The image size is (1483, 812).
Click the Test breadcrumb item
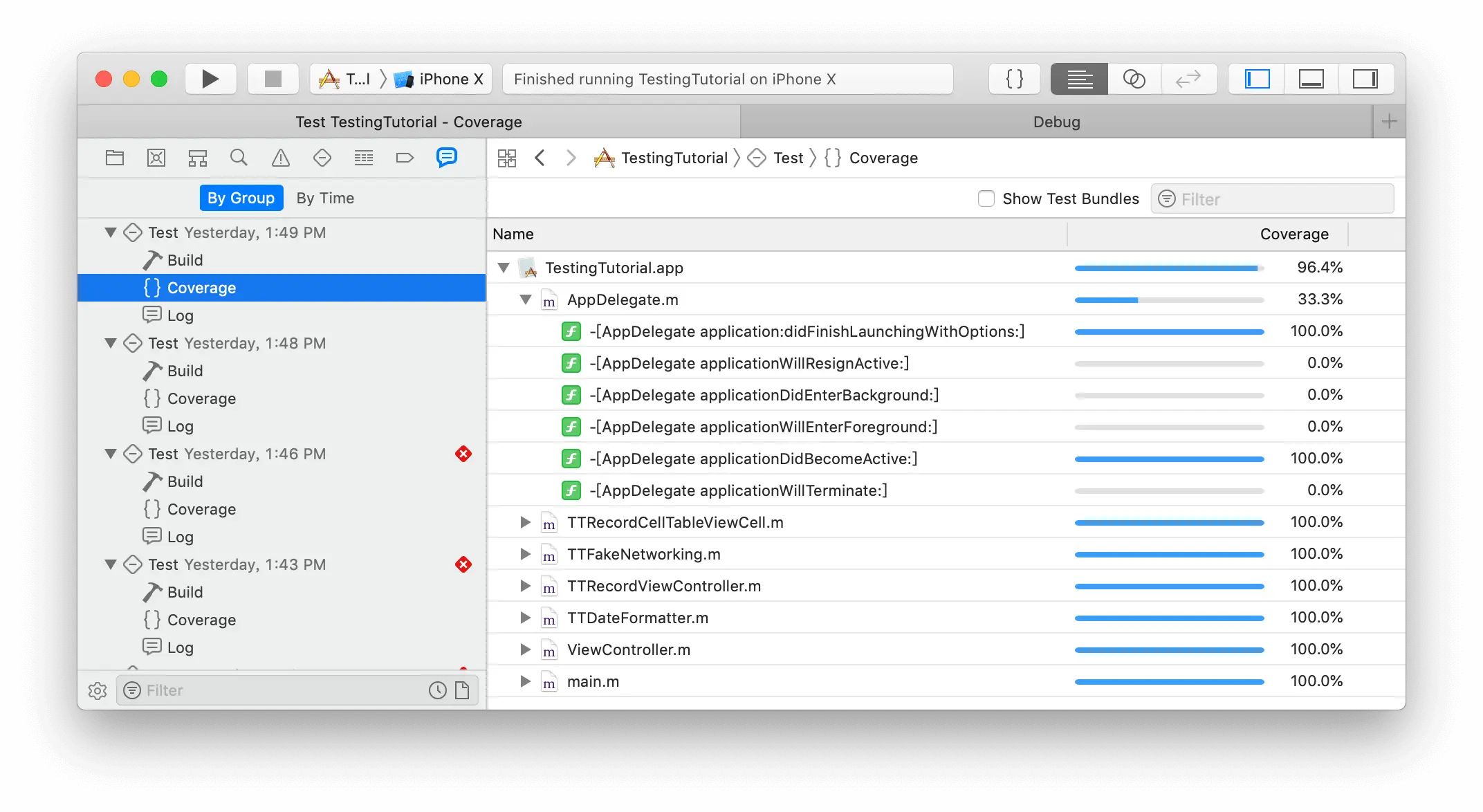[x=775, y=158]
